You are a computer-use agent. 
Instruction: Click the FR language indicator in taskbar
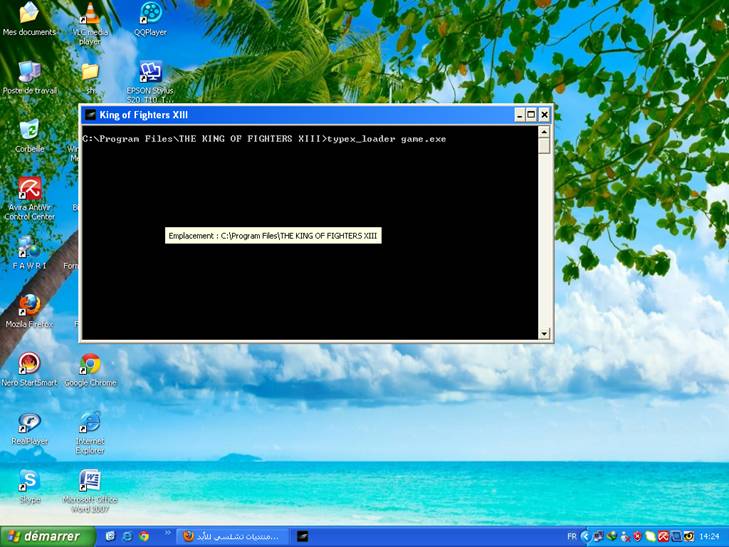point(572,536)
